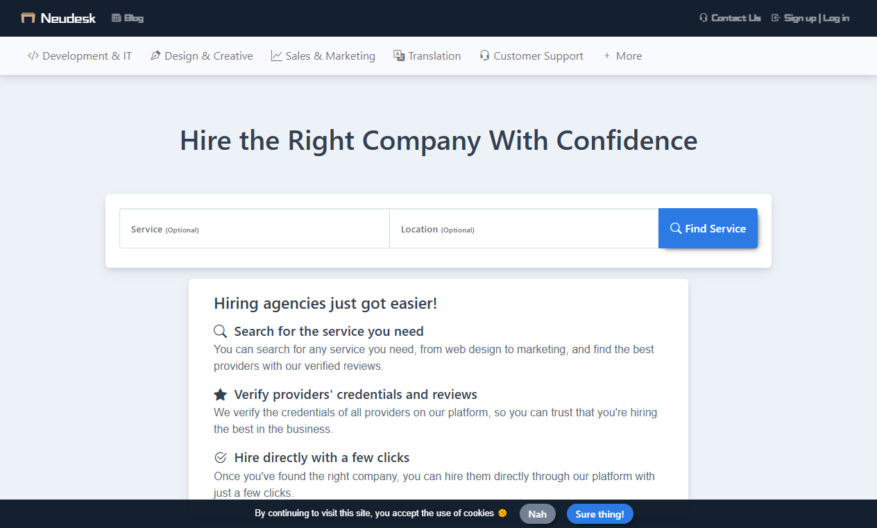Image resolution: width=877 pixels, height=528 pixels.
Task: Click the Neudesk brand name
Action: point(68,18)
